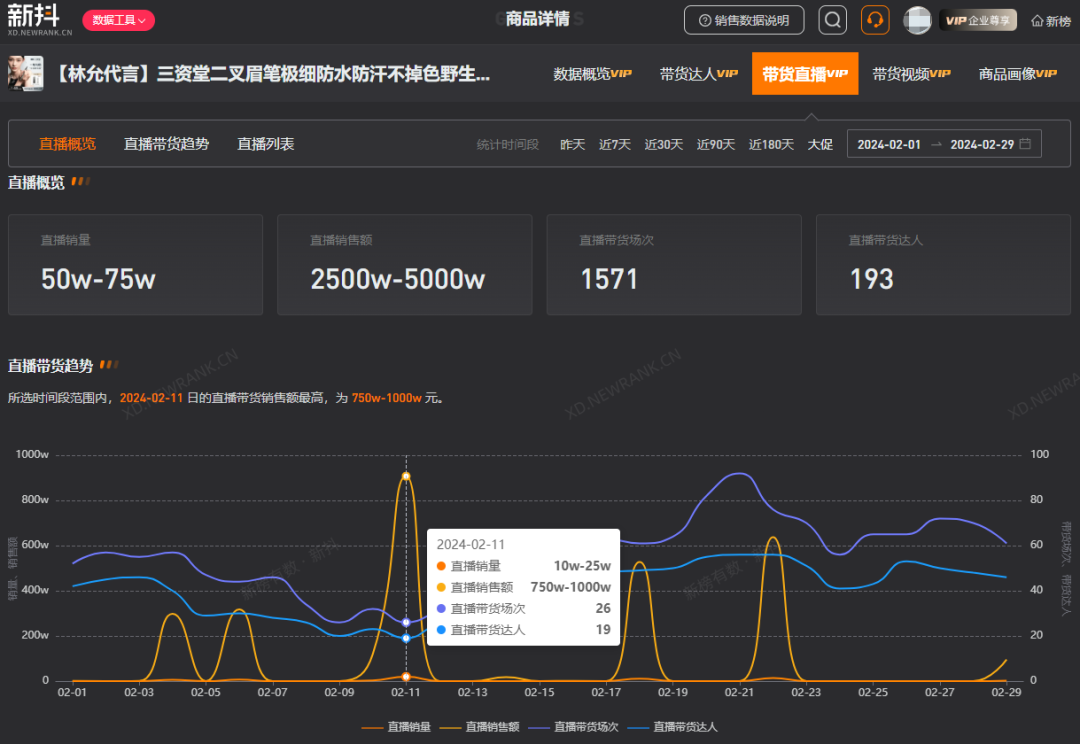Choose 近90天 time range

tap(716, 145)
